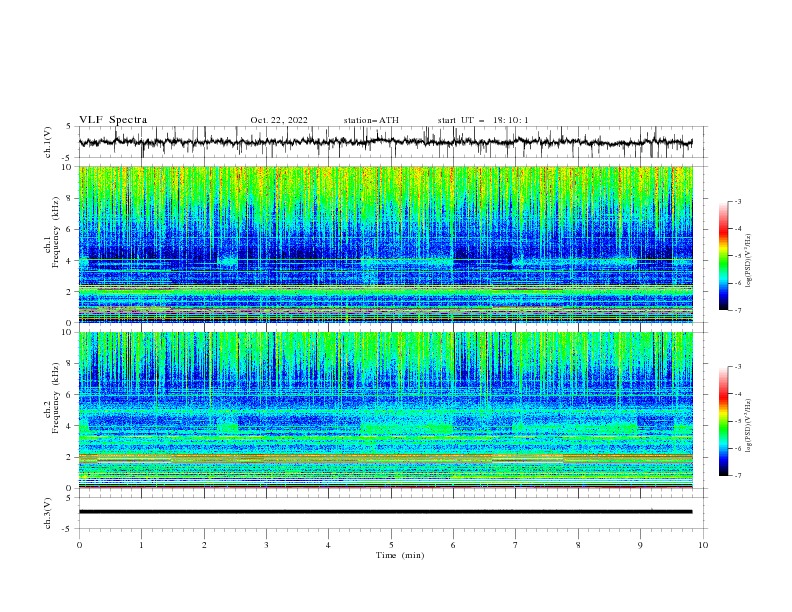Screen dimensions: 792x612
Task: Click time axis tick label "8"
Action: [578, 545]
